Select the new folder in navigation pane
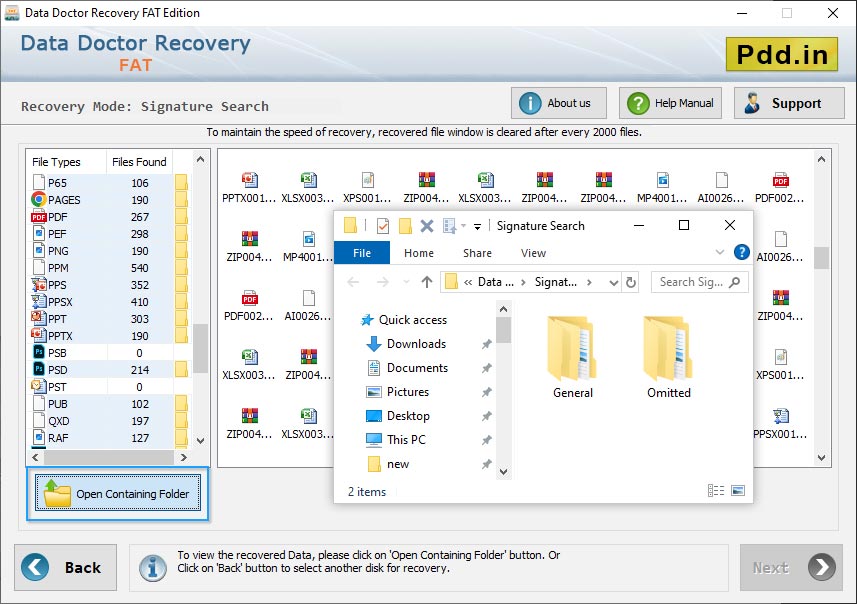The height and width of the screenshot is (604, 857). 389,464
